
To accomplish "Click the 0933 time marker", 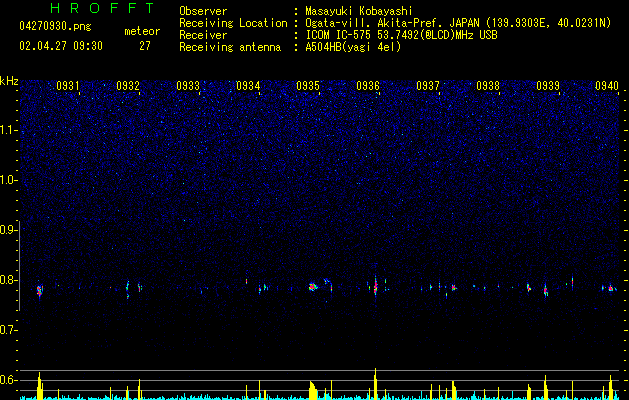I will coord(188,86).
